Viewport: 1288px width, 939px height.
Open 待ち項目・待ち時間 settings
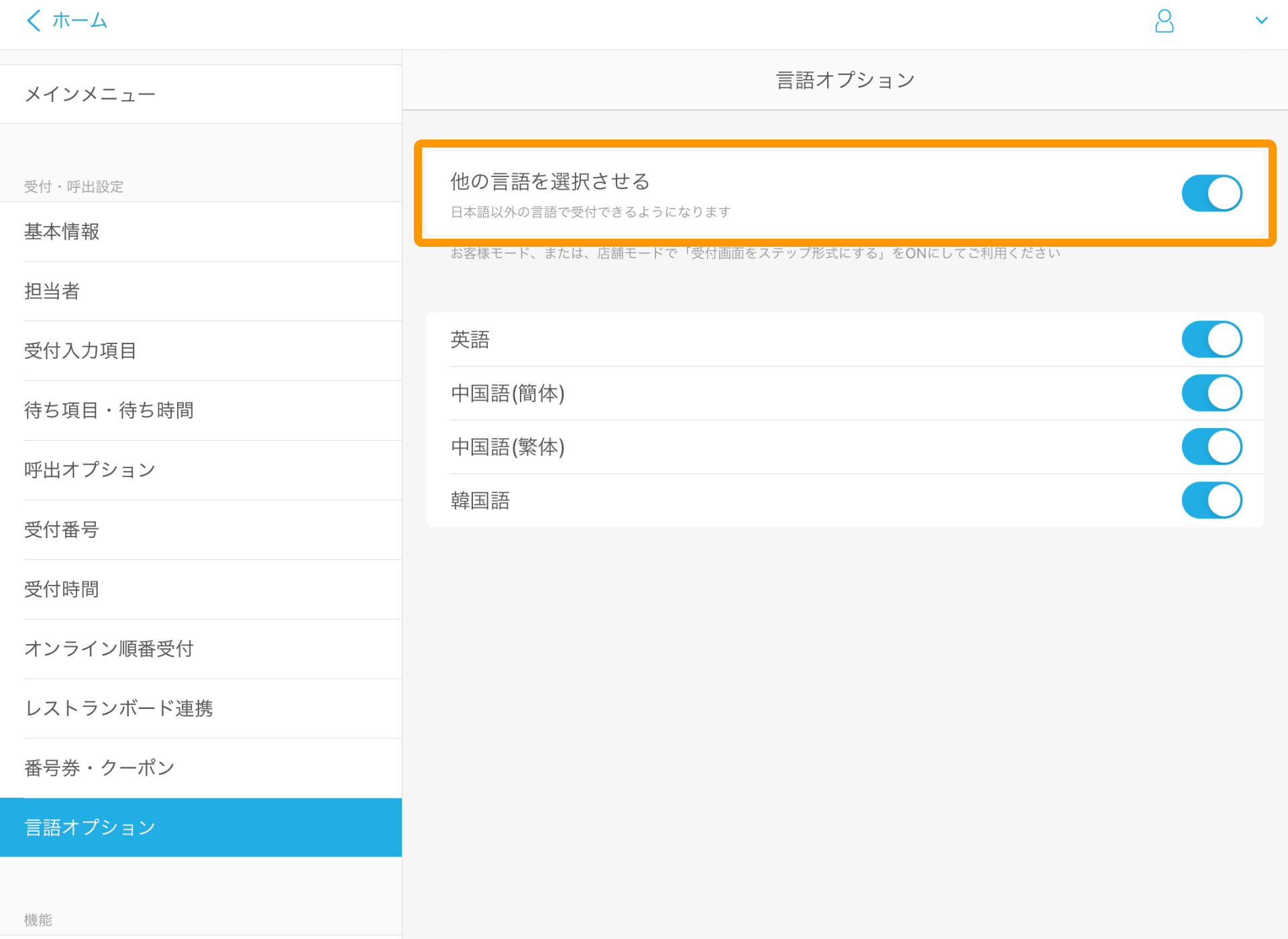[x=201, y=410]
